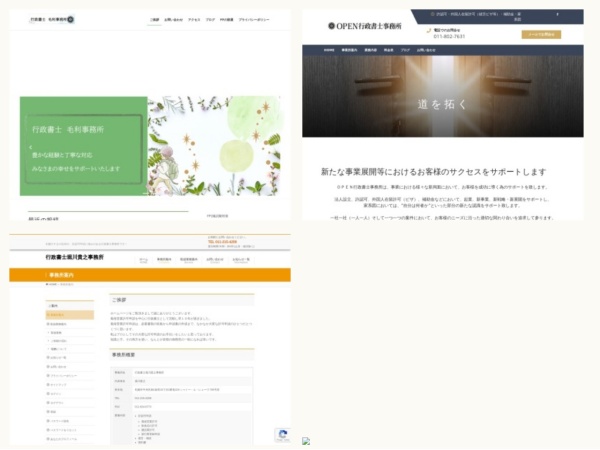
Task: Open ブログ in OPEN site navy menu bar
Action: coord(405,50)
